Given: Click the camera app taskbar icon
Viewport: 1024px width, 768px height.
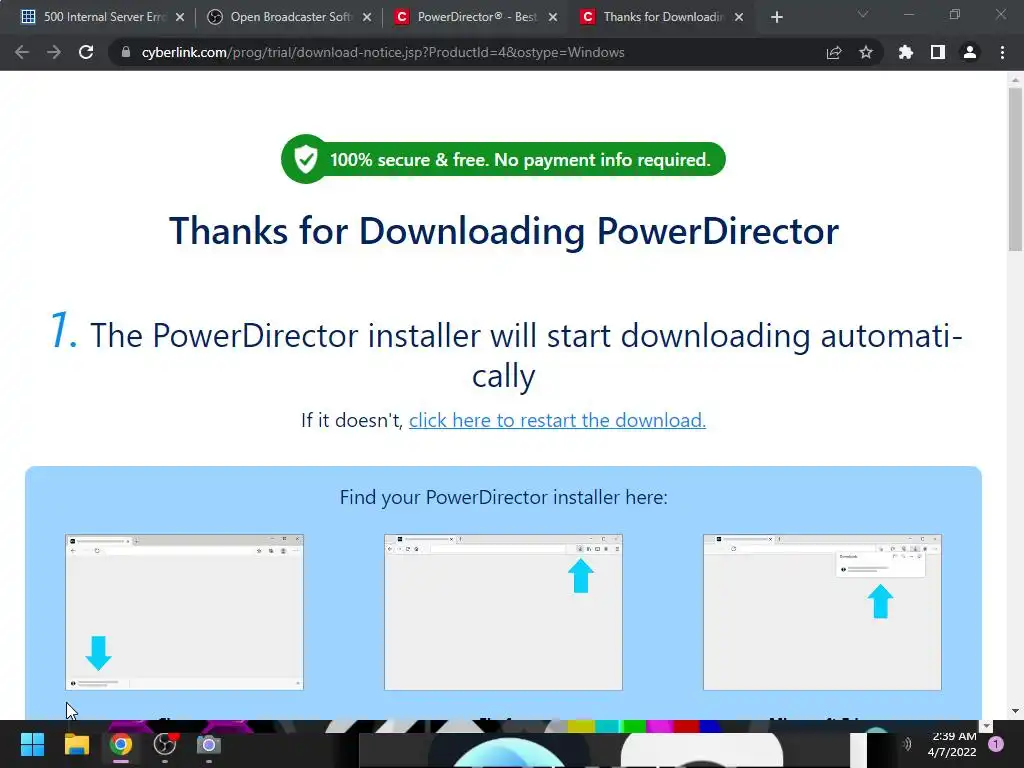Looking at the screenshot, I should pyautogui.click(x=209, y=744).
